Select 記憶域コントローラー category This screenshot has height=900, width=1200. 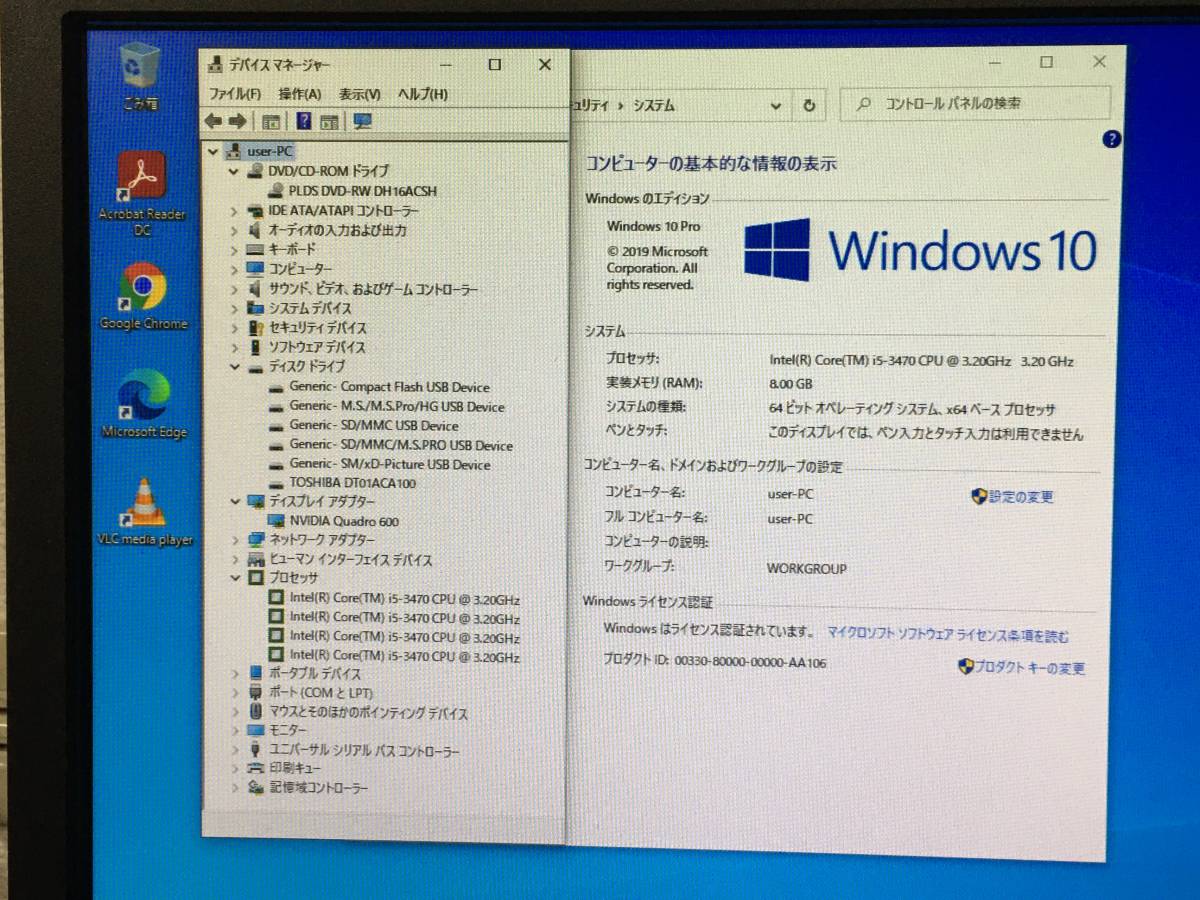(x=318, y=788)
